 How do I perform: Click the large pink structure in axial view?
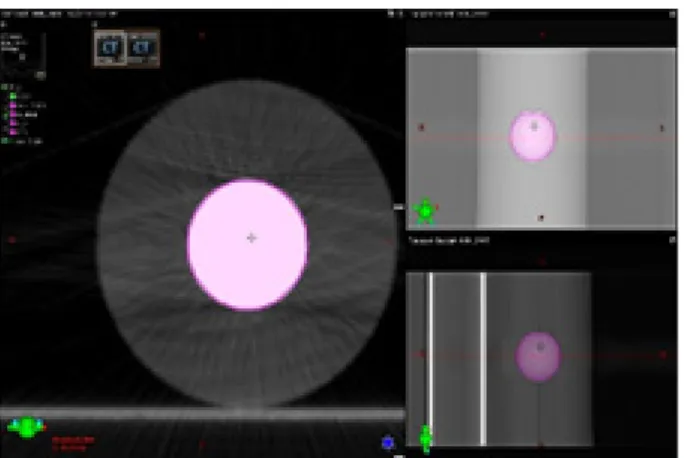click(x=247, y=245)
